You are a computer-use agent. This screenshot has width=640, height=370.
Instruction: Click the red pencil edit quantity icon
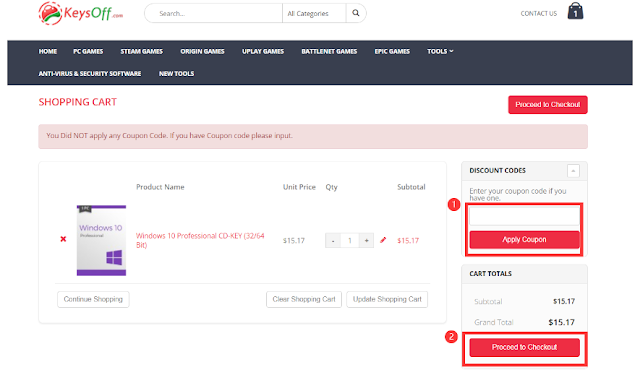(383, 240)
